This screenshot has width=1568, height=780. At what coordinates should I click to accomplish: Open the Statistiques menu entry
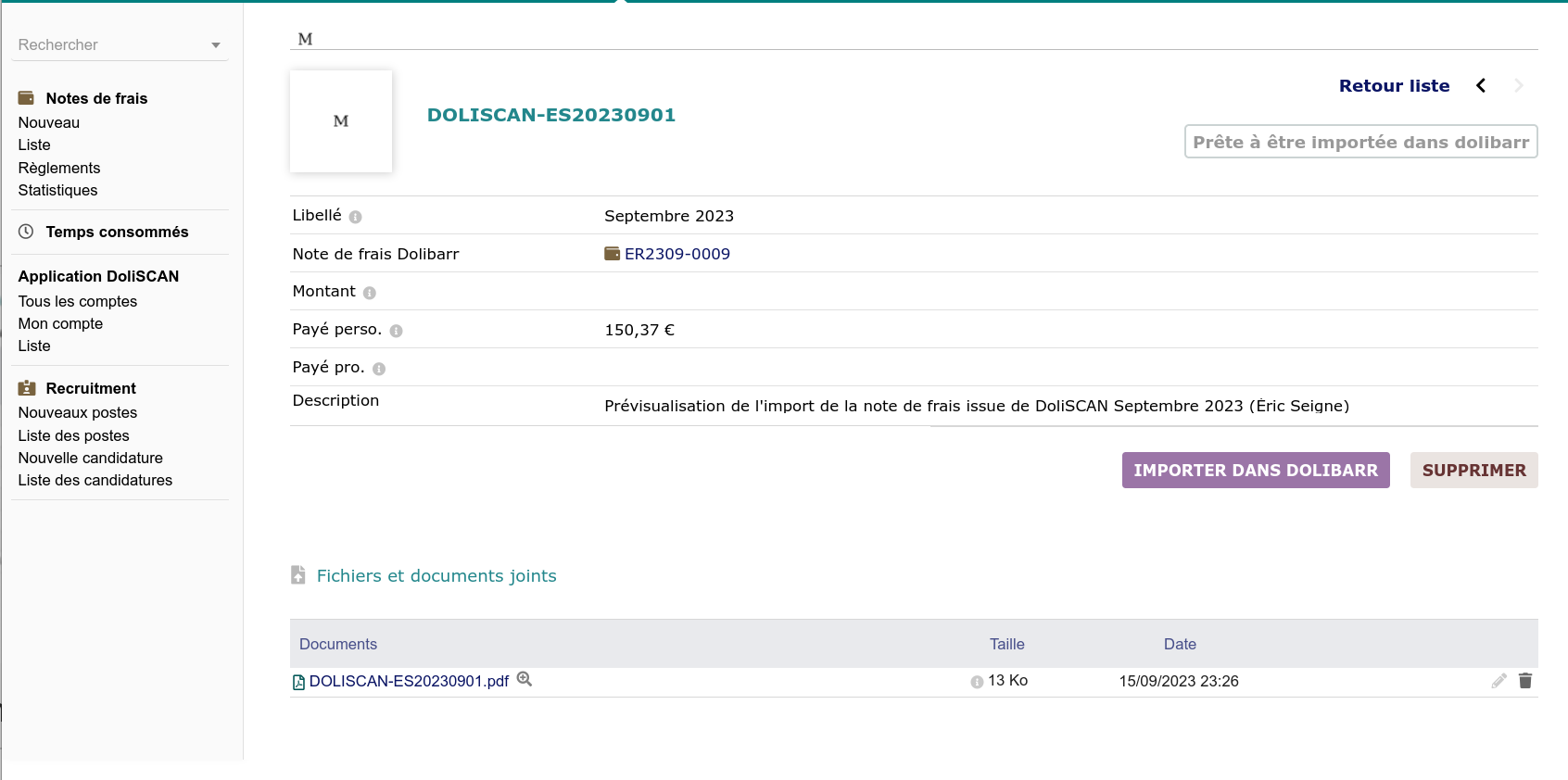(57, 190)
